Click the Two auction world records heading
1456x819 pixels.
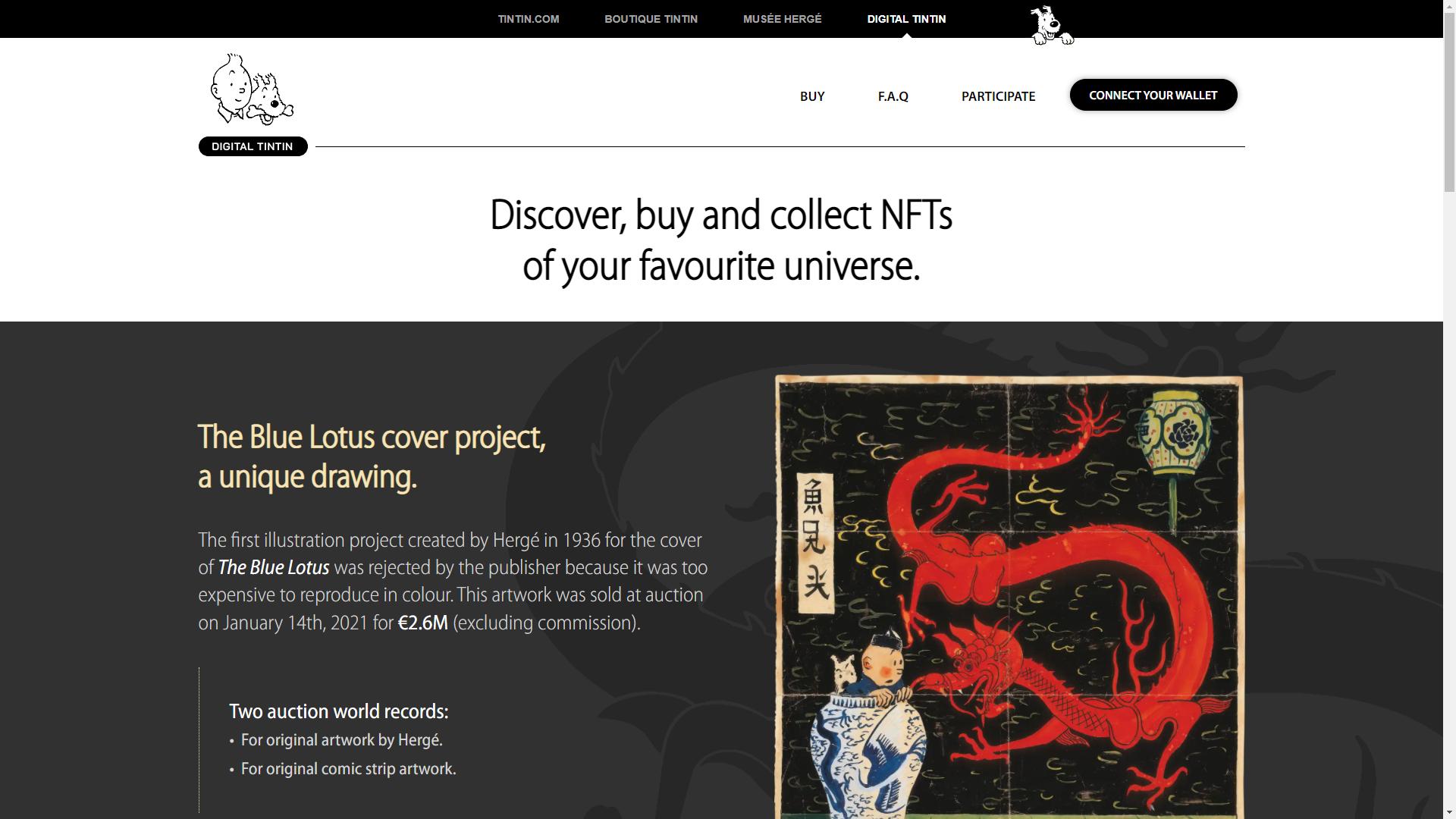[x=338, y=711]
